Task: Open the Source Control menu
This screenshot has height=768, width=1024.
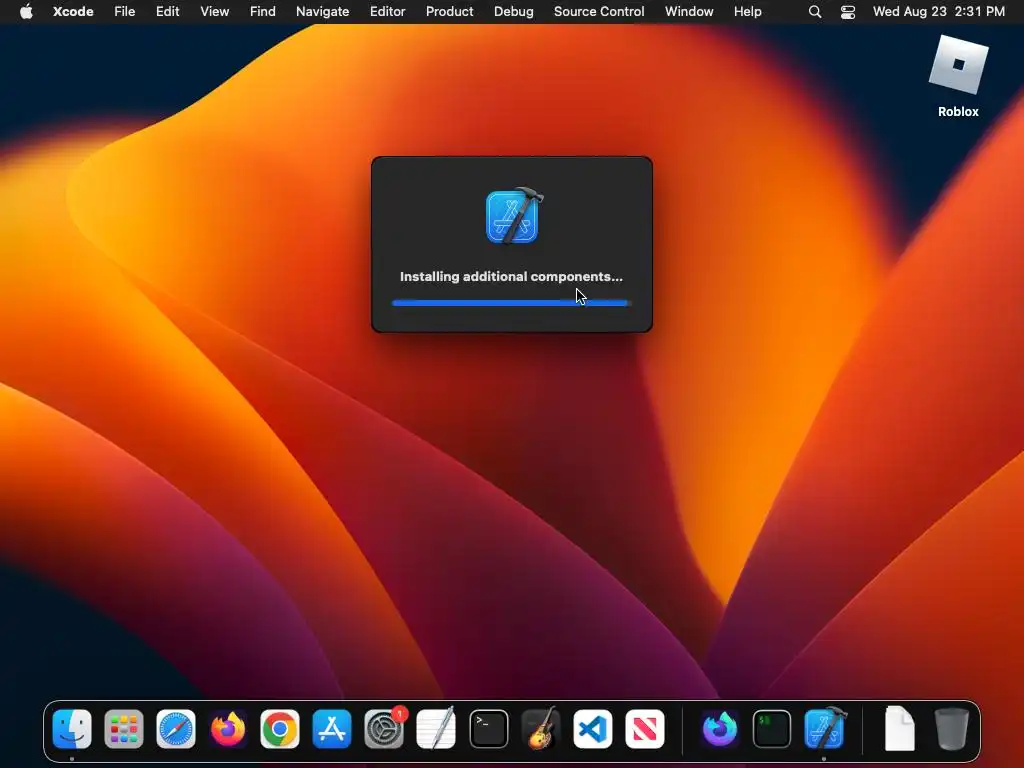Action: pos(599,11)
